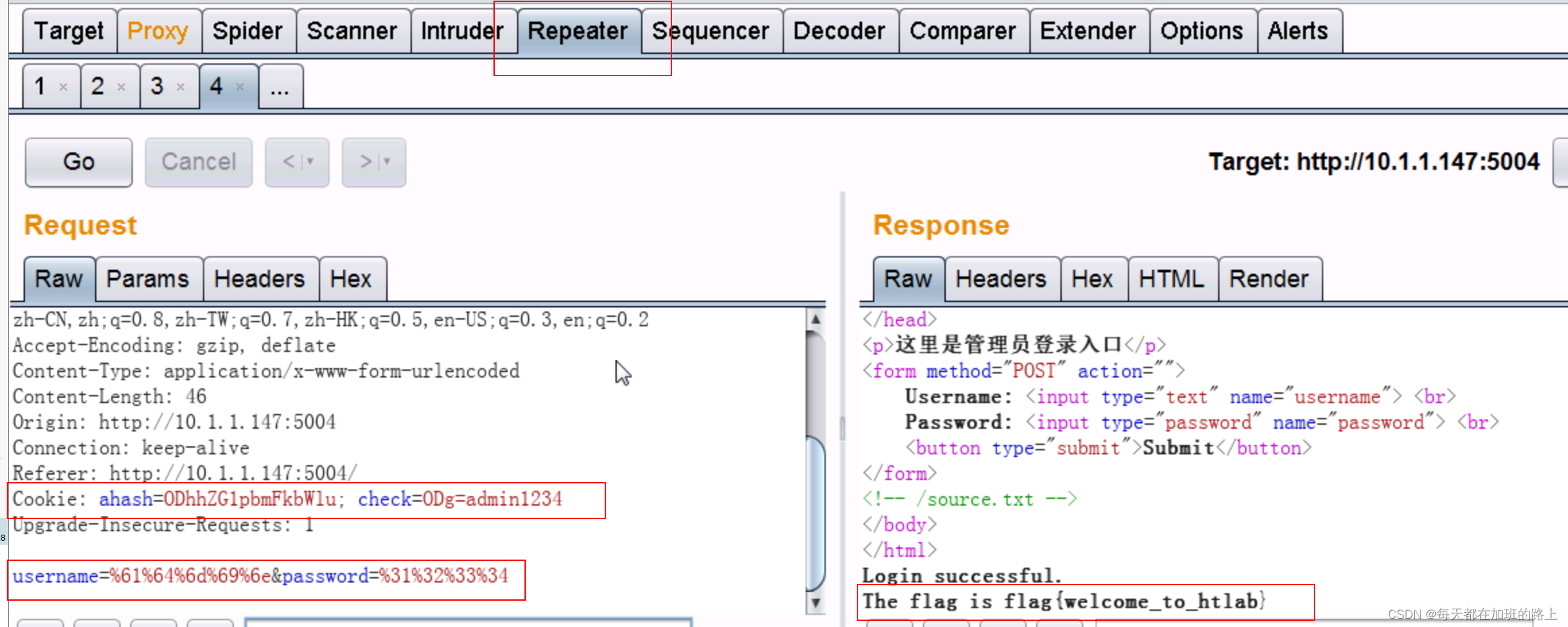Viewport: 1568px width, 627px height.
Task: Close Repeater request tab 3
Action: [x=180, y=88]
